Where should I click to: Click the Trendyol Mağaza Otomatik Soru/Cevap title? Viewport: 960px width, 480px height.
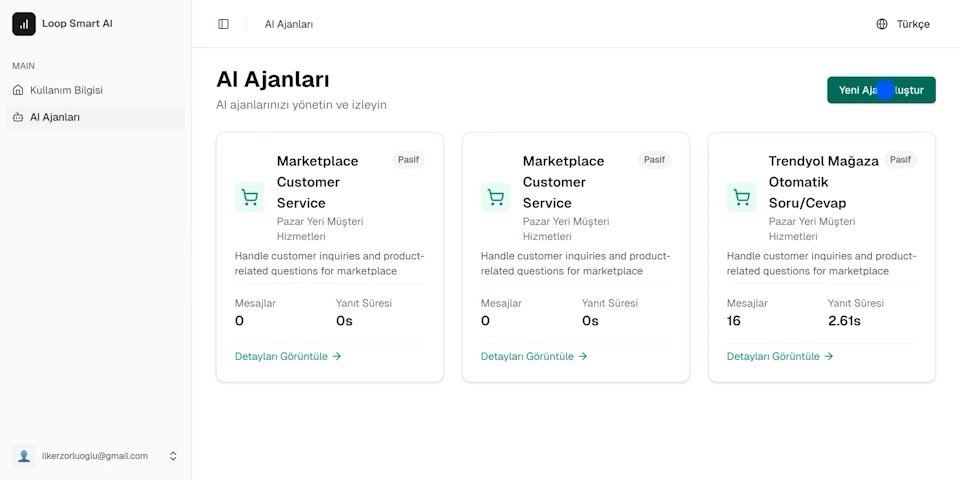click(823, 182)
